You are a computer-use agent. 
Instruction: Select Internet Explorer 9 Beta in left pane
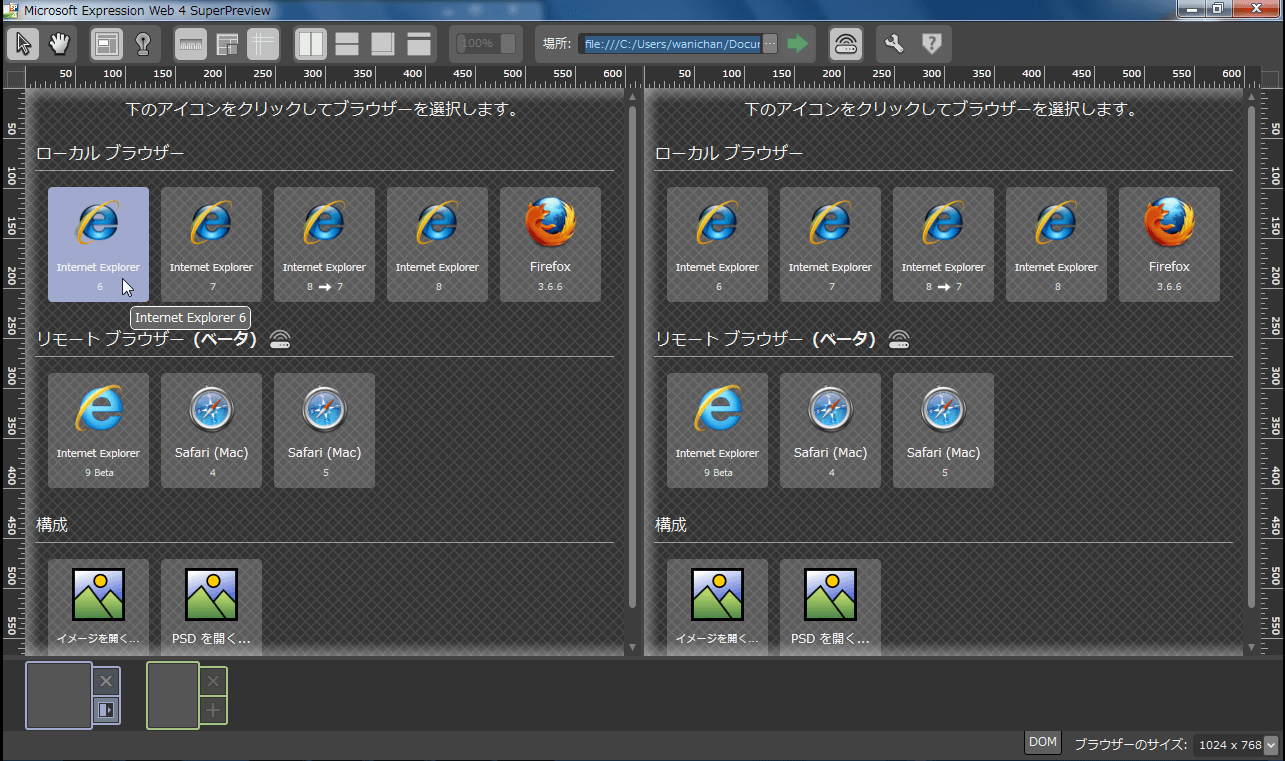coord(98,430)
